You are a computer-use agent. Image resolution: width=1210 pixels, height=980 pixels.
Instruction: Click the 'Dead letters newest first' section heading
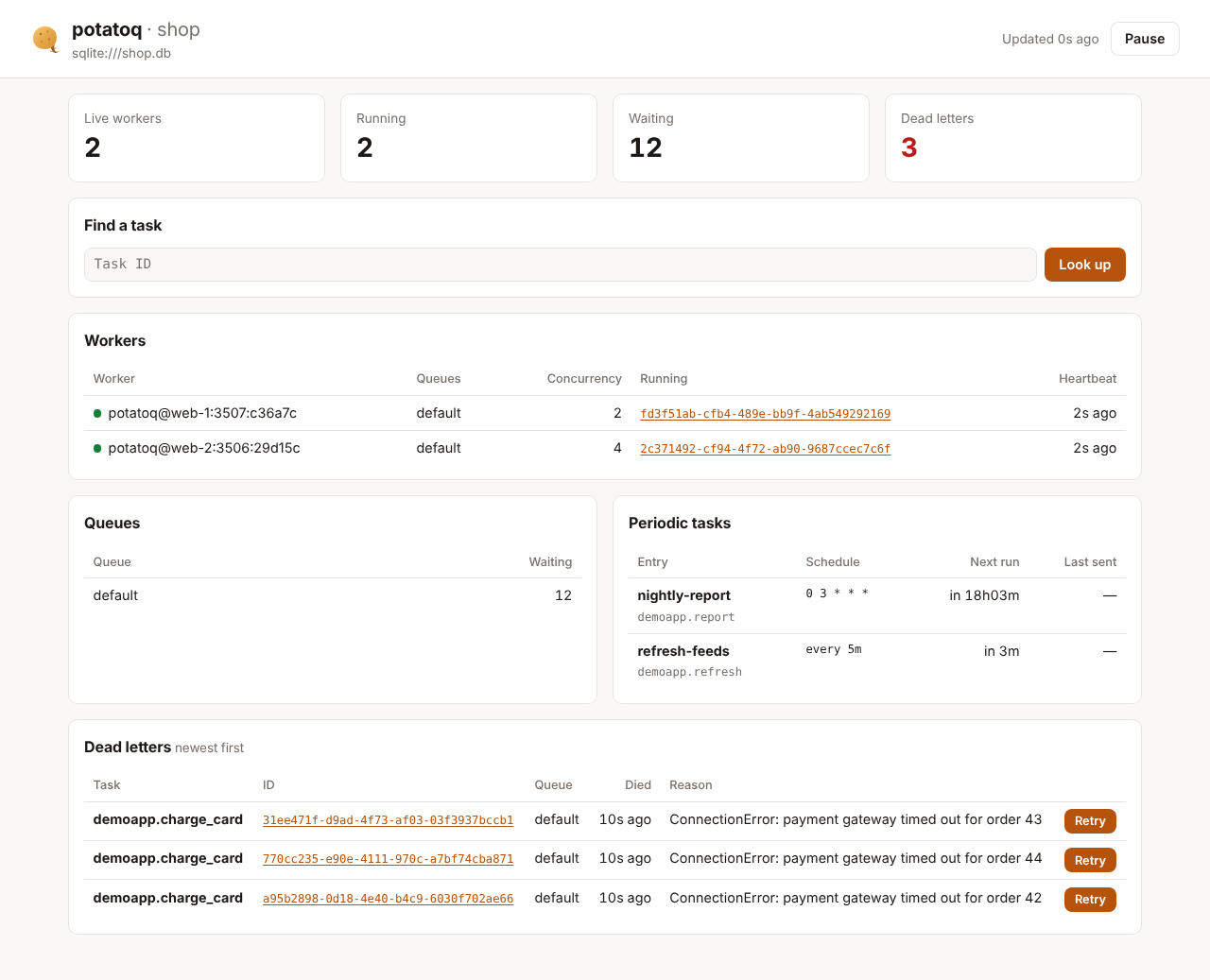tap(164, 747)
